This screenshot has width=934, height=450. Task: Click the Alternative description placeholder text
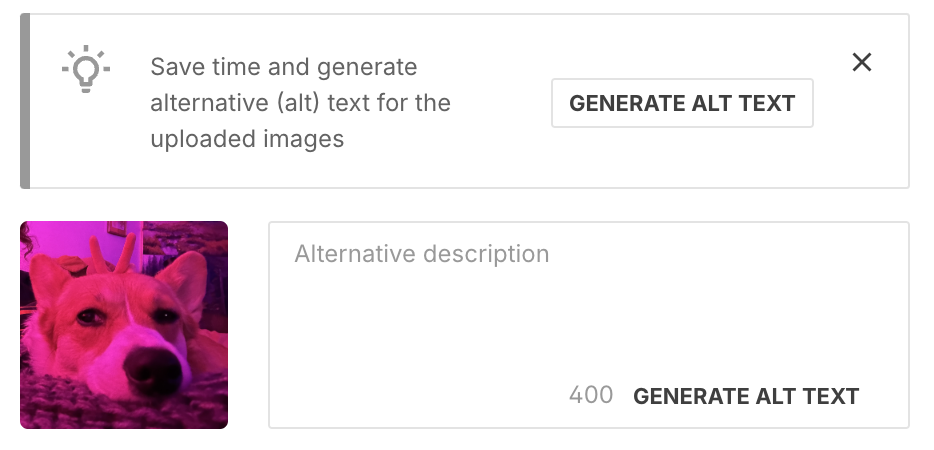[422, 254]
